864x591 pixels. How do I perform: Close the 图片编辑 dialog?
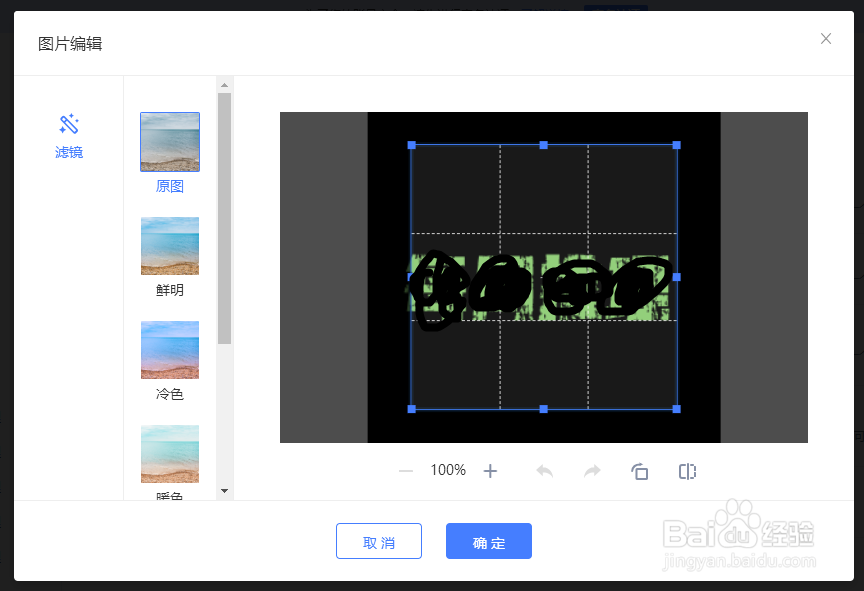pyautogui.click(x=825, y=39)
